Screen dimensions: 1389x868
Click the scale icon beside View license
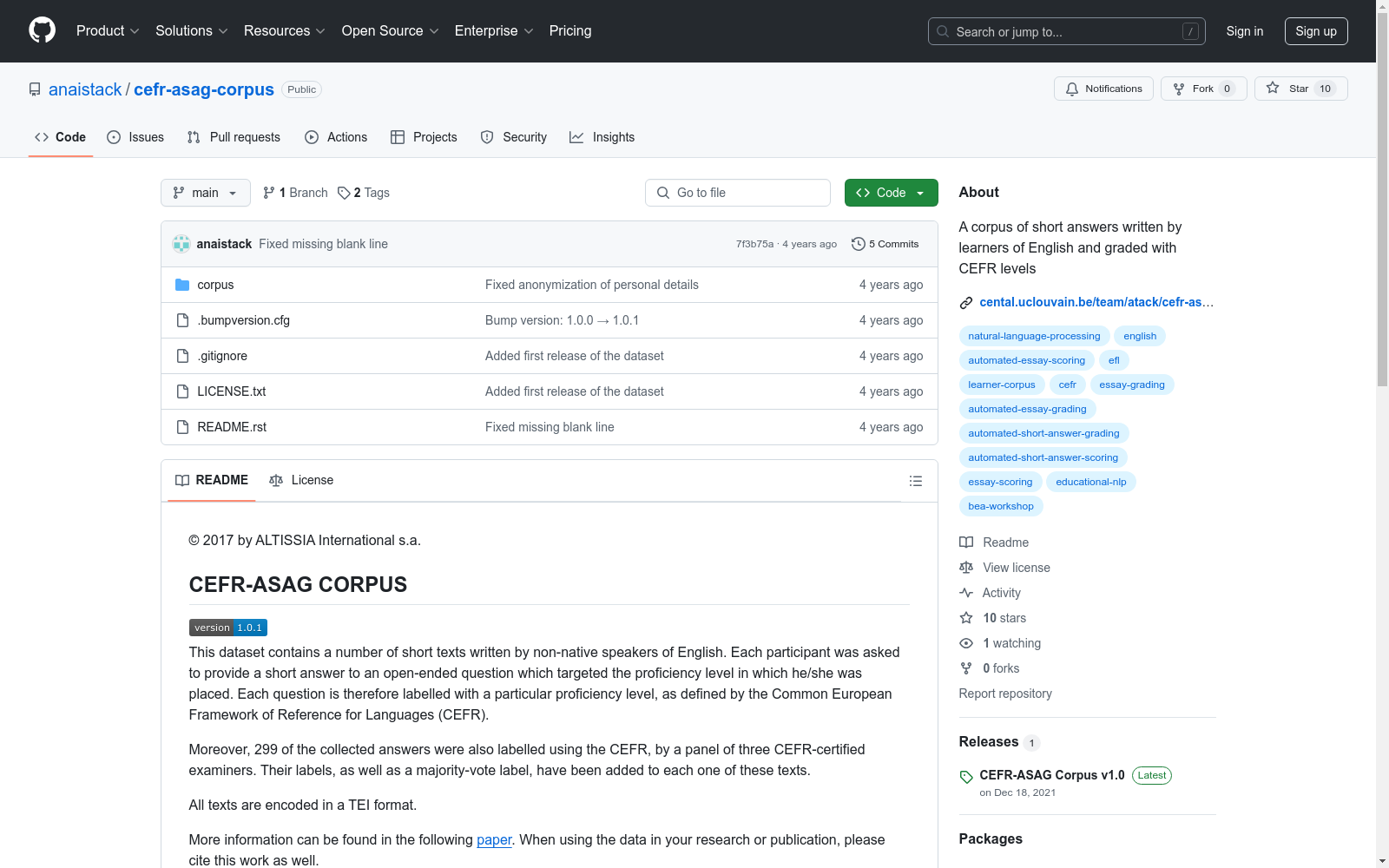[966, 568]
